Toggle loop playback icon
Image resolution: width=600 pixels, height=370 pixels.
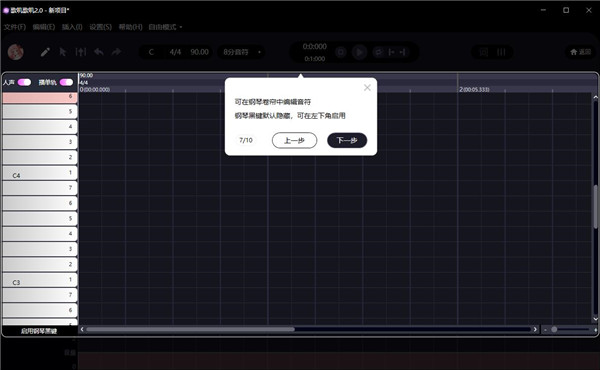(378, 52)
